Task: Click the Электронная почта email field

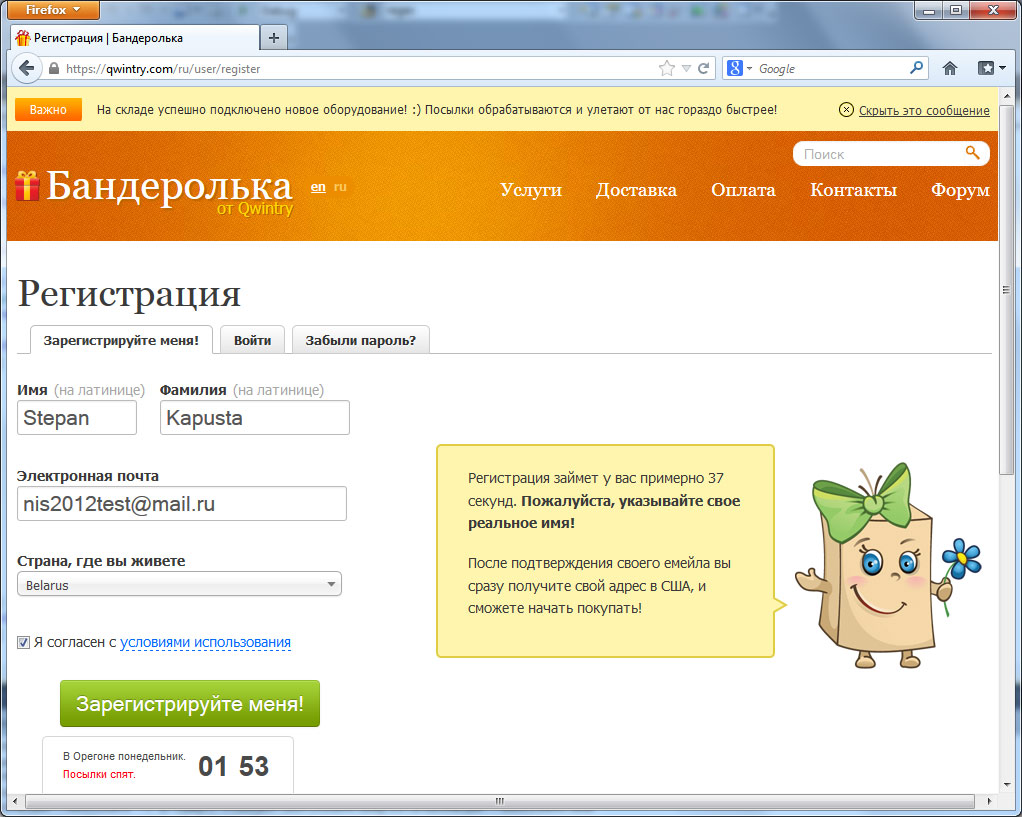Action: [182, 504]
